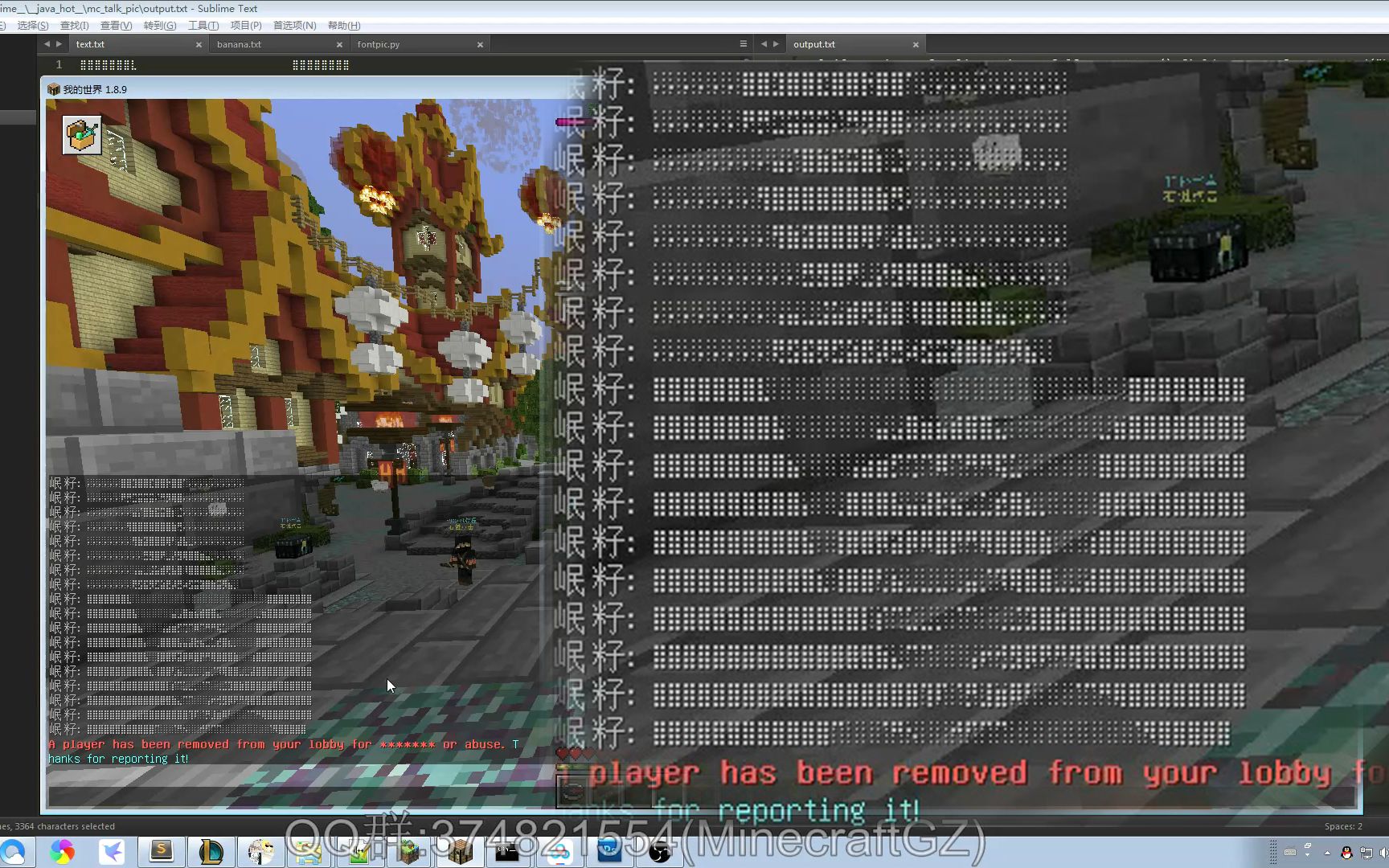This screenshot has height=868, width=1389.
Task: Open the cartoon avatar taskbar icon
Action: [260, 852]
